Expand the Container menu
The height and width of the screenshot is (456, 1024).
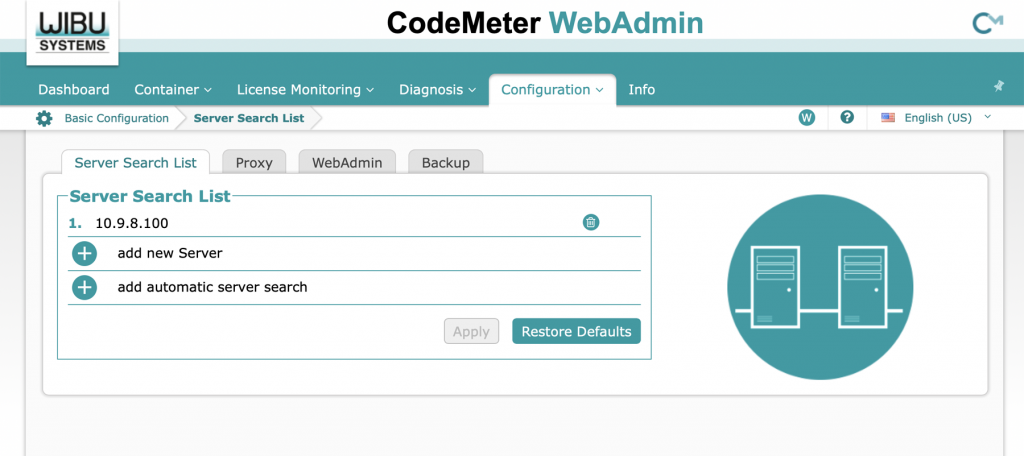tap(173, 90)
